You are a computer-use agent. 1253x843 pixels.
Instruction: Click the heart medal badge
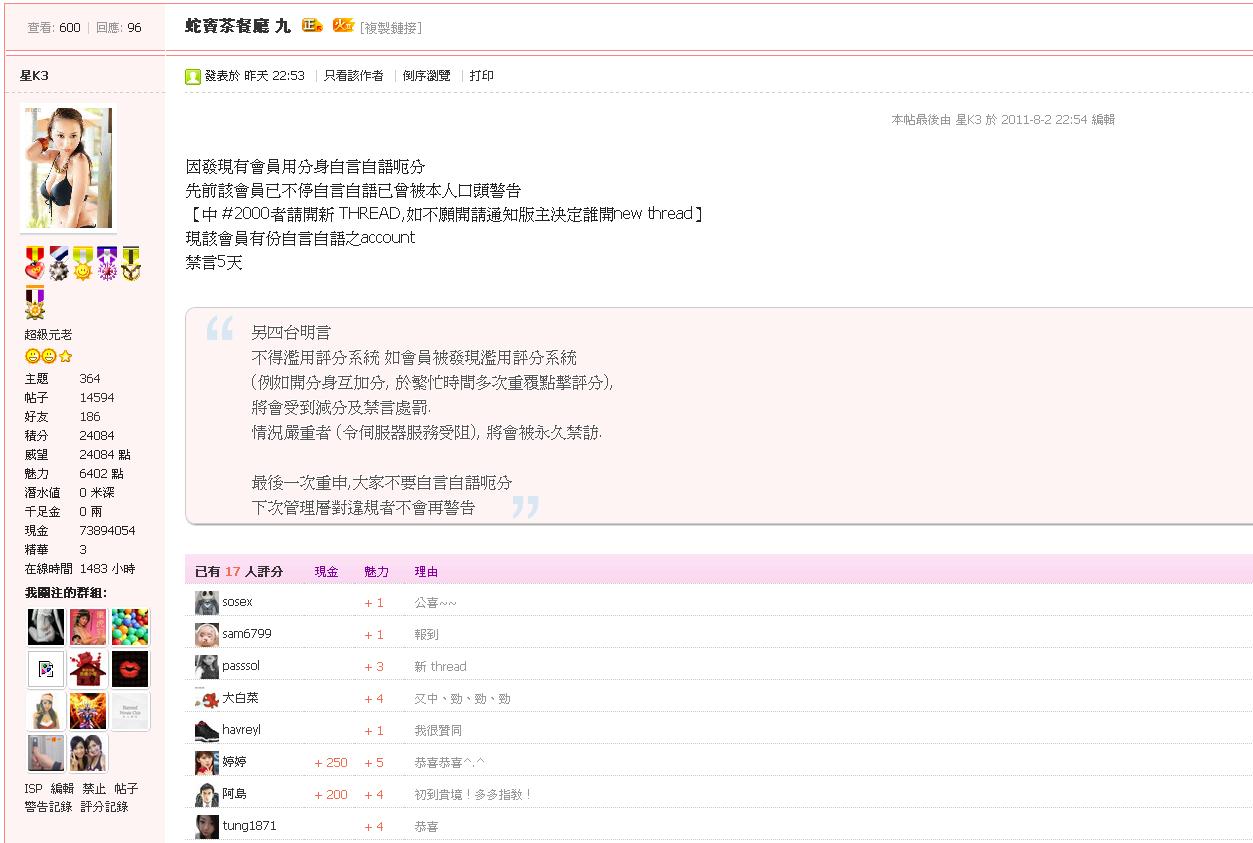(x=35, y=263)
